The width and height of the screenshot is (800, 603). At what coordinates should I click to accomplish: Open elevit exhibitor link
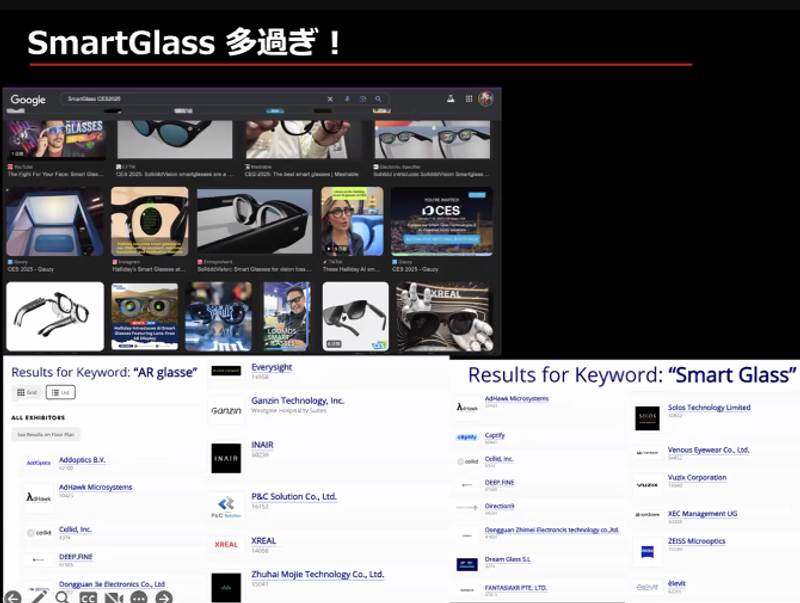pyautogui.click(x=677, y=583)
